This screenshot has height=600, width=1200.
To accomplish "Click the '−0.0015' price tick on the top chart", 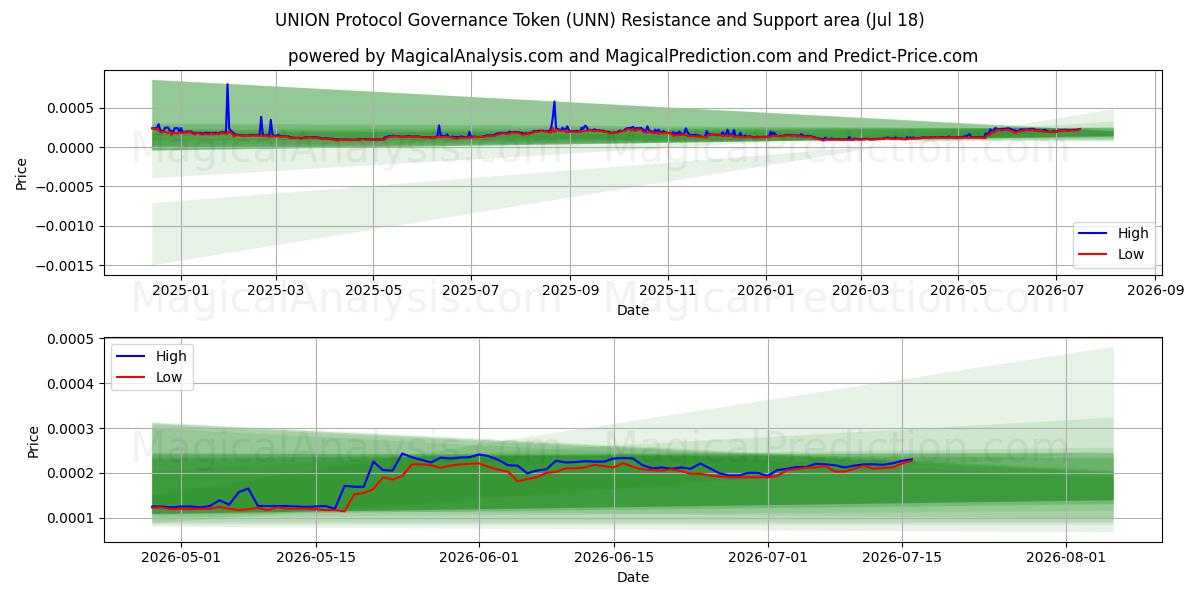I will click(67, 266).
